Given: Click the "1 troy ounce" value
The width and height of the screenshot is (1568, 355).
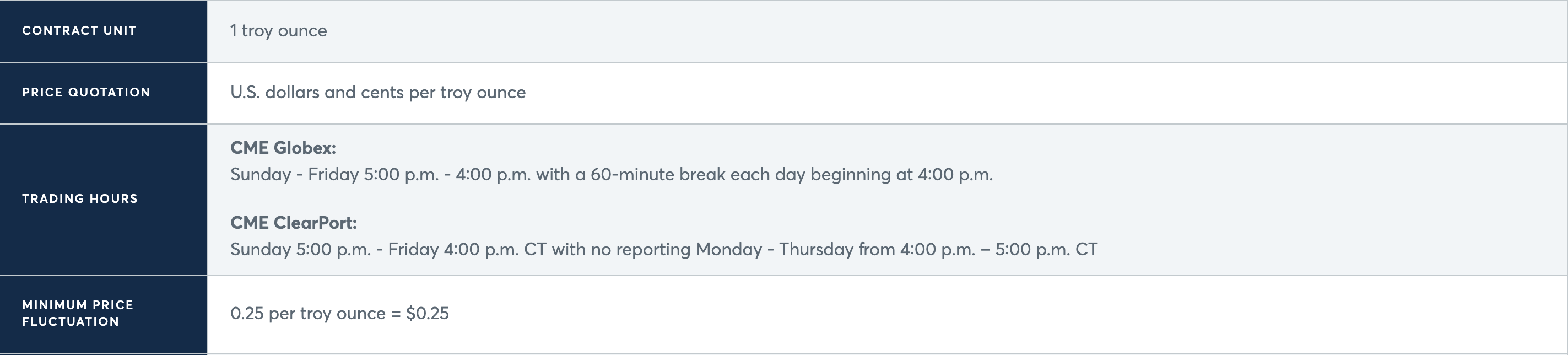Looking at the screenshot, I should tap(278, 30).
